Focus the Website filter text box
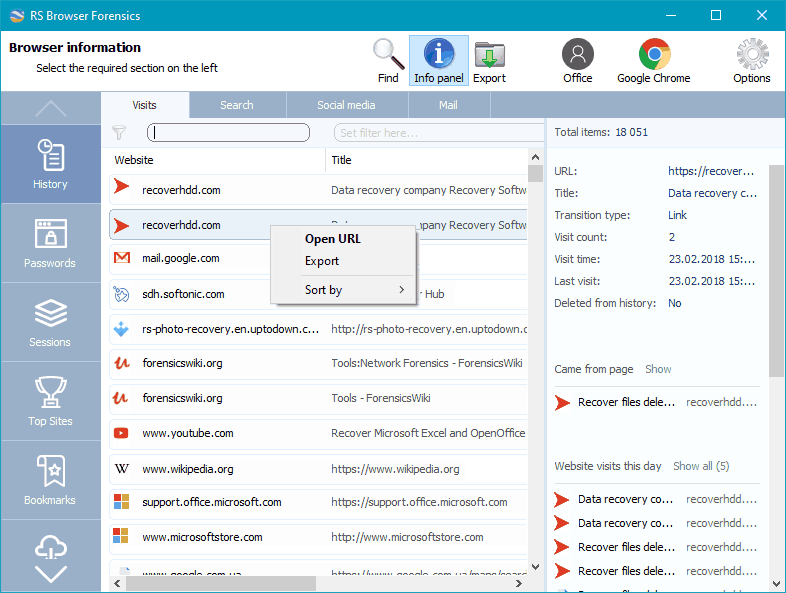786x593 pixels. (228, 132)
